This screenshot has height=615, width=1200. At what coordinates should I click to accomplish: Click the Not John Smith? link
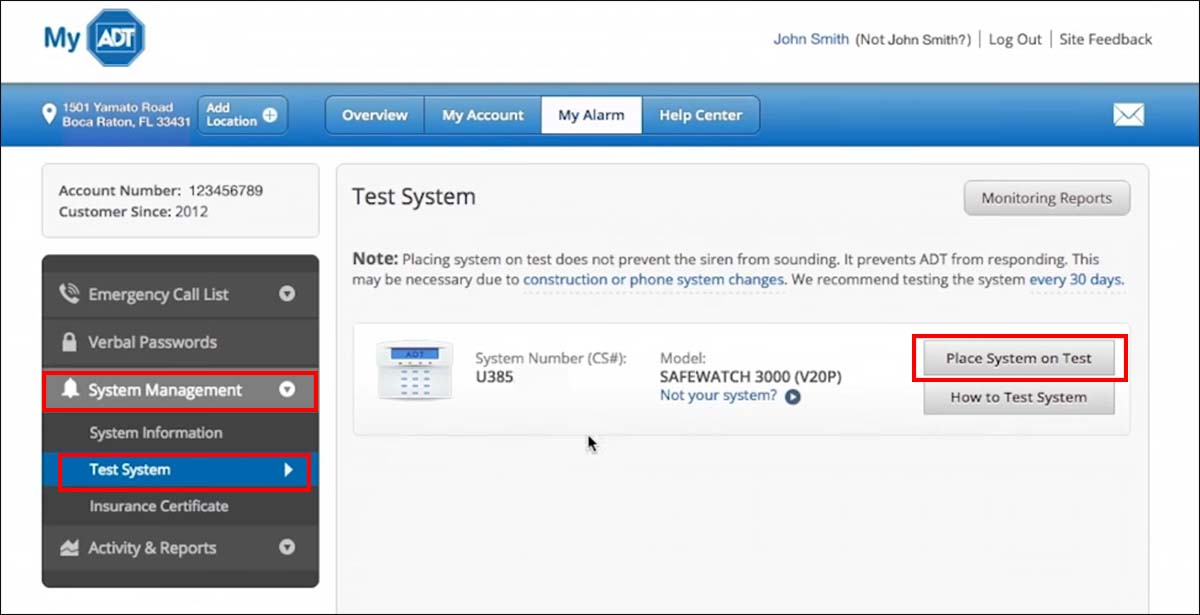coord(913,40)
